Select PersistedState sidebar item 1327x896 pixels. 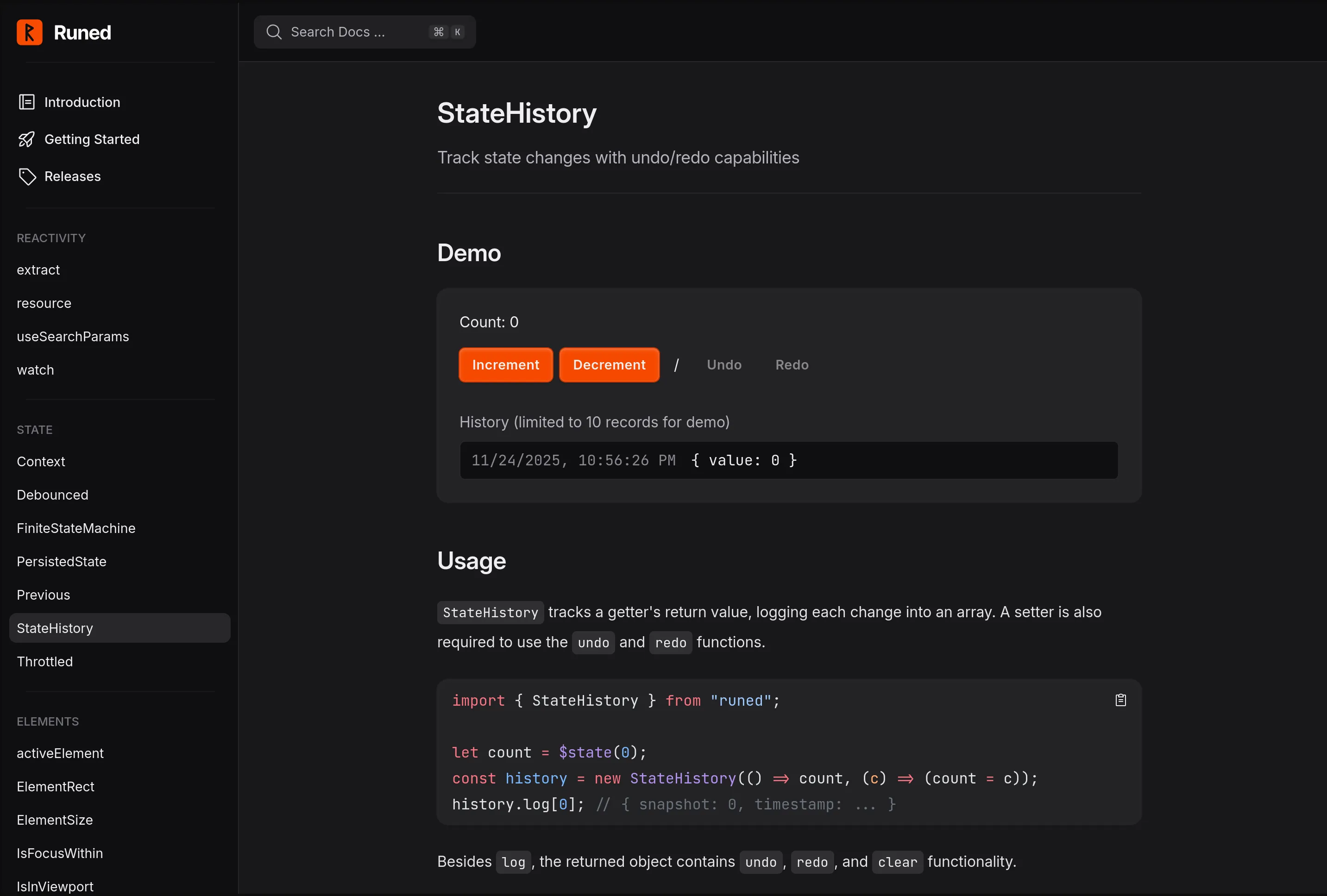(x=62, y=562)
